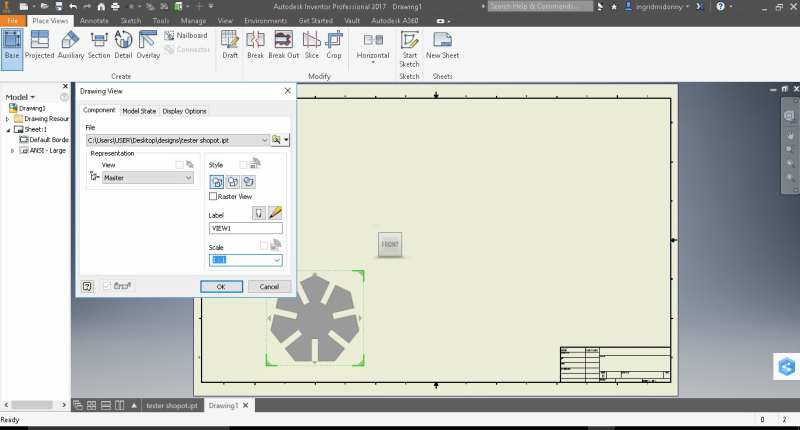Close the Drawing1 document tab

[246, 406]
